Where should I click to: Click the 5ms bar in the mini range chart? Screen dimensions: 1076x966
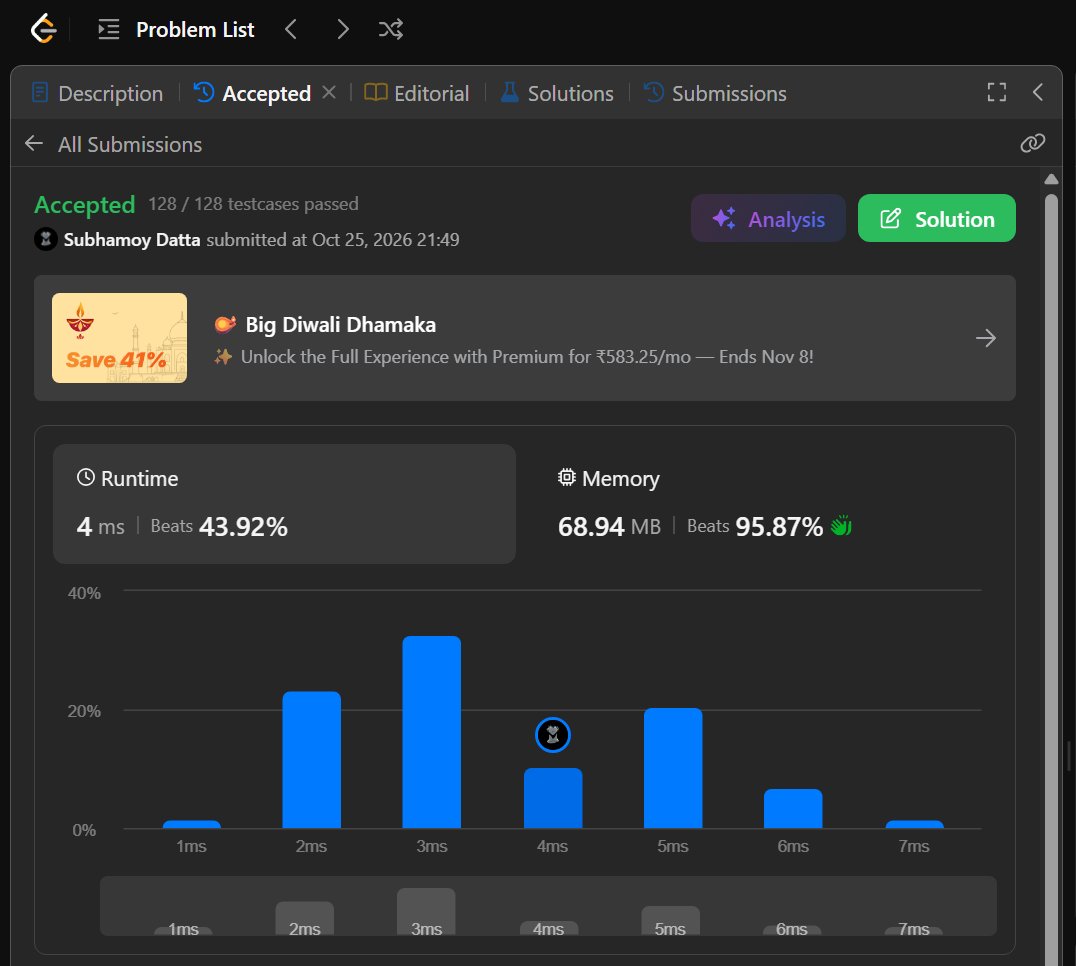tap(670, 921)
